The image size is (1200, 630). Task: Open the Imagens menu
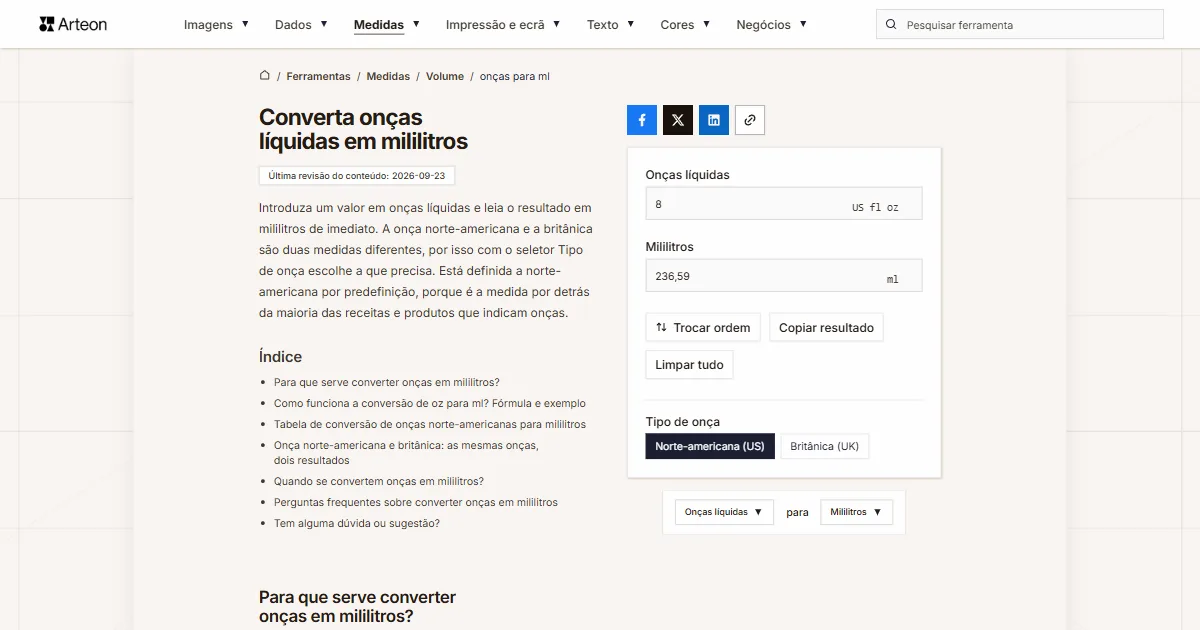point(217,25)
